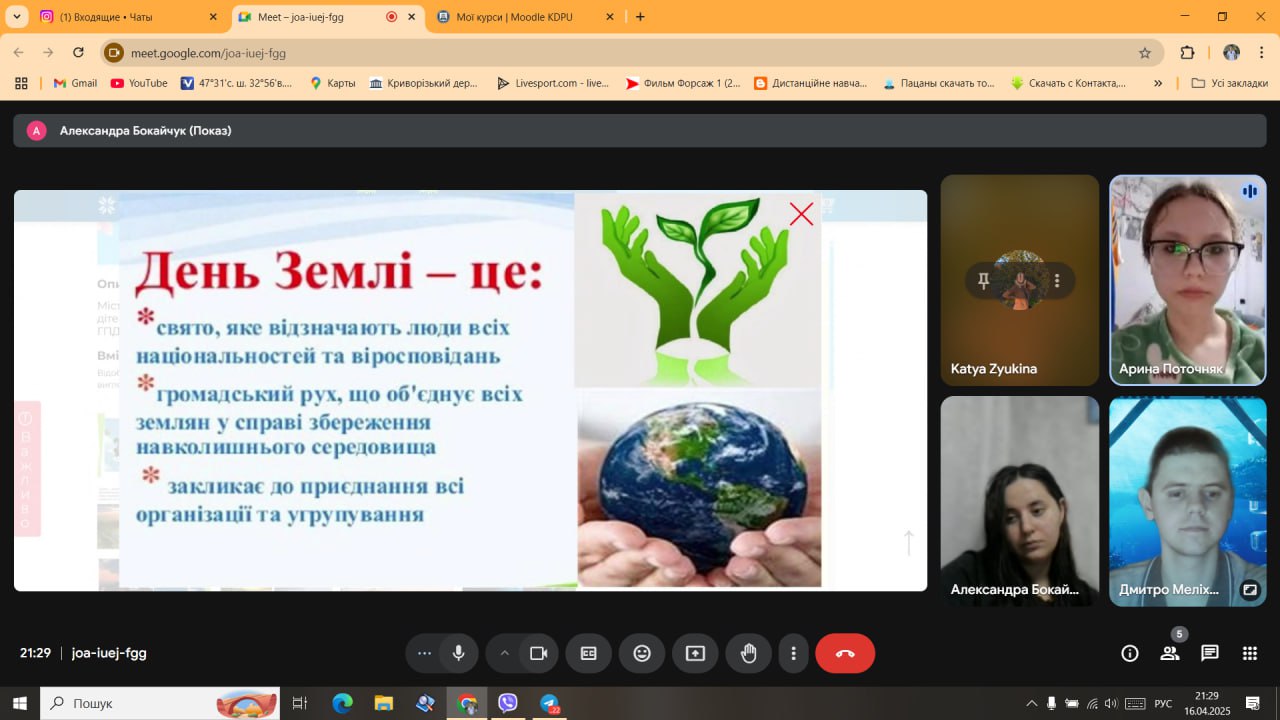This screenshot has height=720, width=1280.
Task: Leave the call with red hang-up button
Action: 845,653
